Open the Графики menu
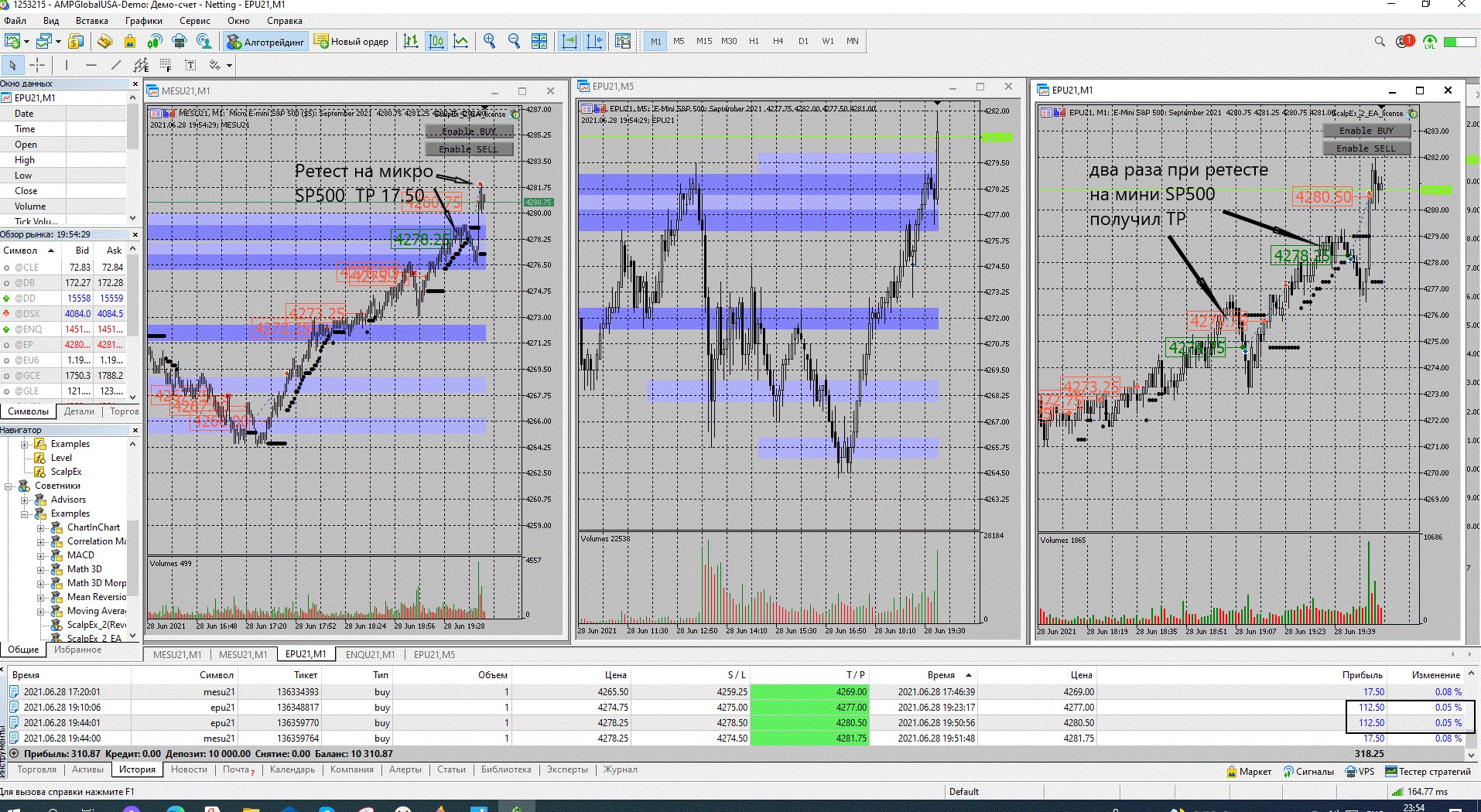This screenshot has height=812, width=1481. [144, 21]
